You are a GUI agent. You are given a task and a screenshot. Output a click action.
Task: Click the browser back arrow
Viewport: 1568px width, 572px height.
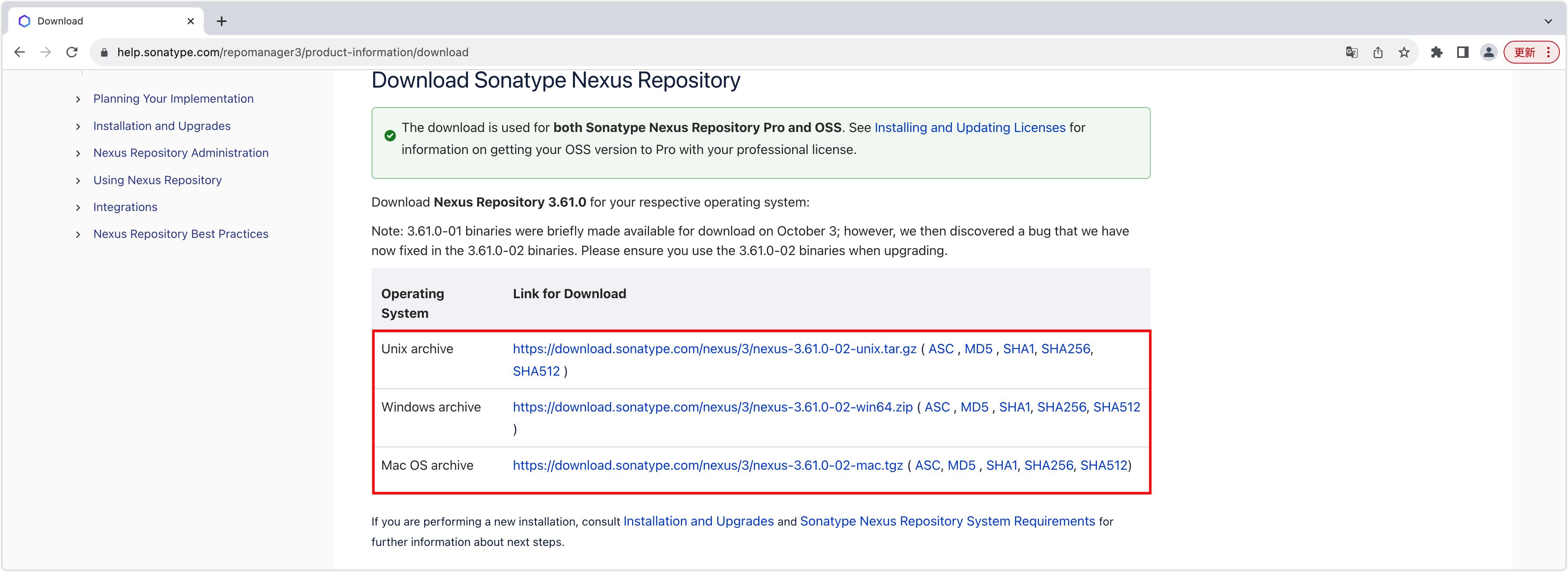(20, 52)
